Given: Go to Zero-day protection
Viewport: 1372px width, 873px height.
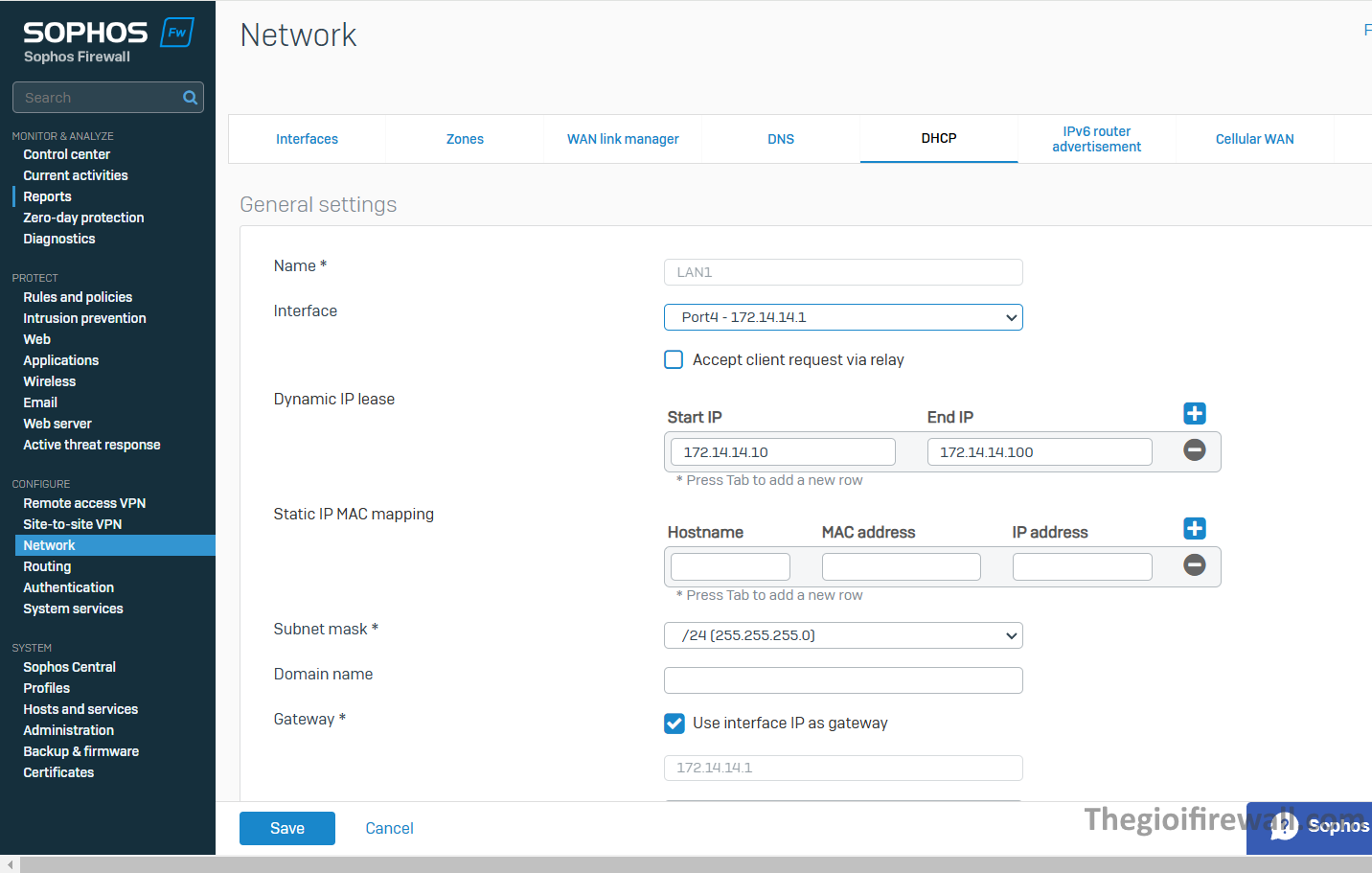Looking at the screenshot, I should (83, 218).
